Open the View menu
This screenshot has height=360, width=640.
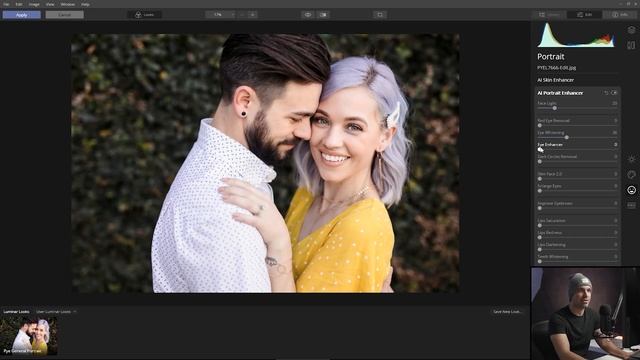click(x=50, y=4)
